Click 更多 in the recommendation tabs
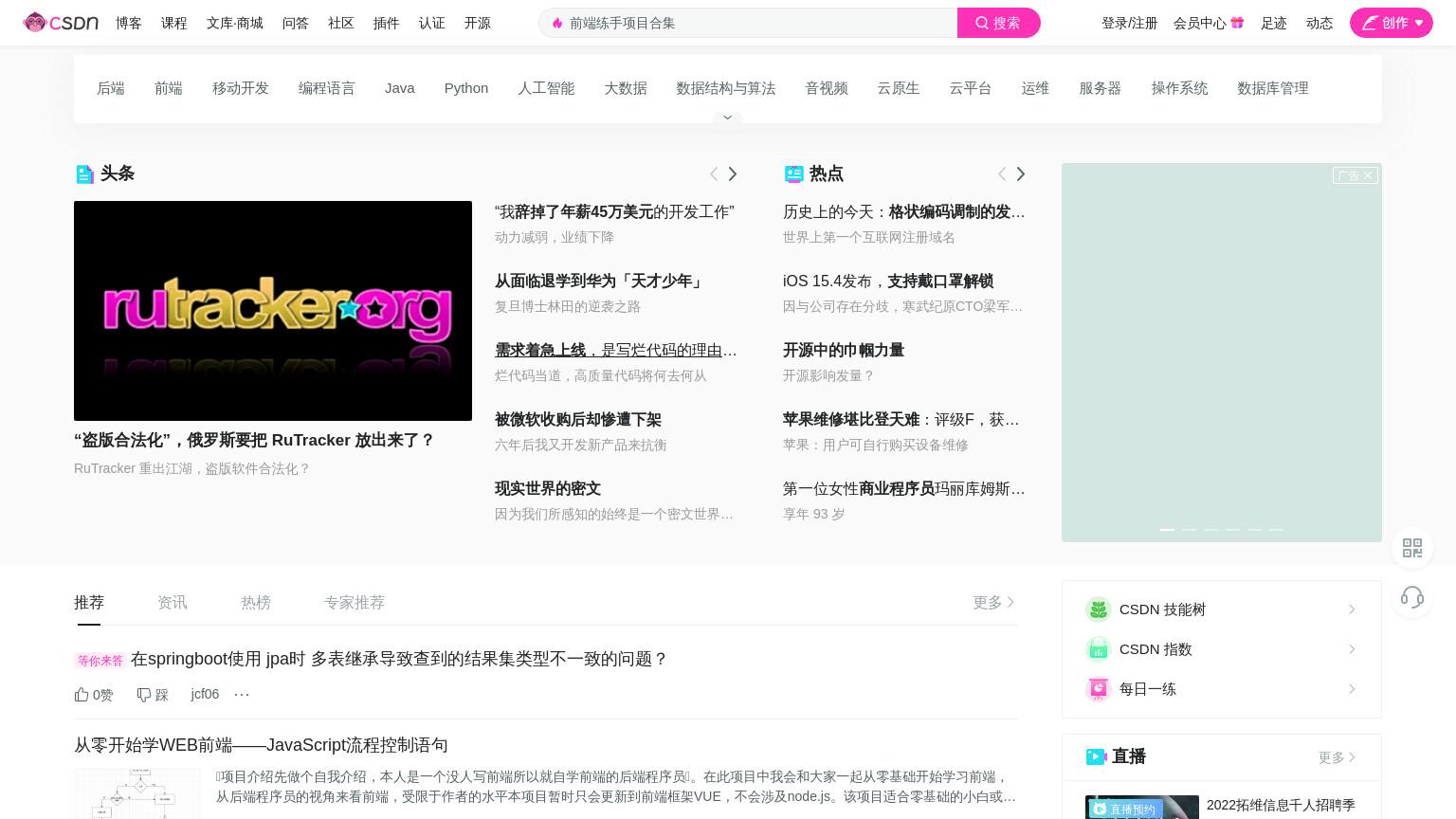The image size is (1456, 819). click(993, 602)
